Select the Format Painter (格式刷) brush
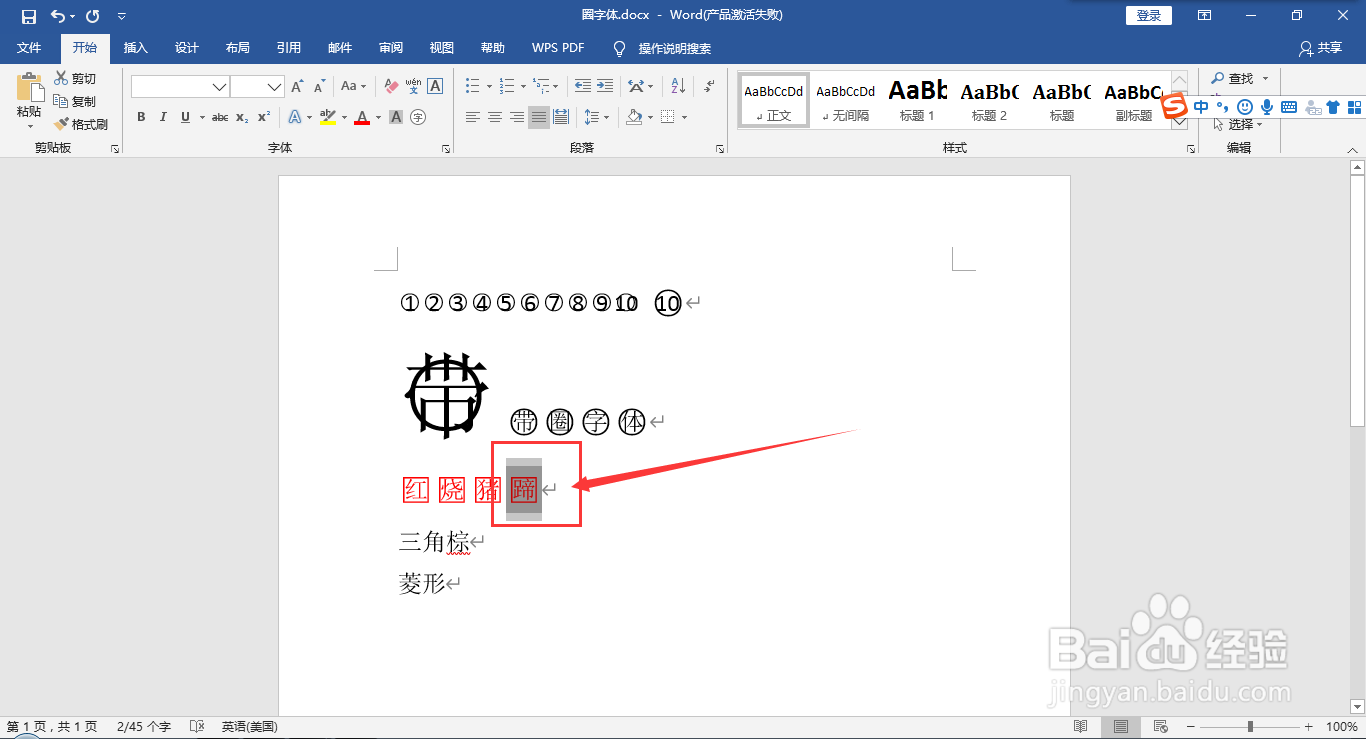This screenshot has height=739, width=1366. tap(81, 124)
